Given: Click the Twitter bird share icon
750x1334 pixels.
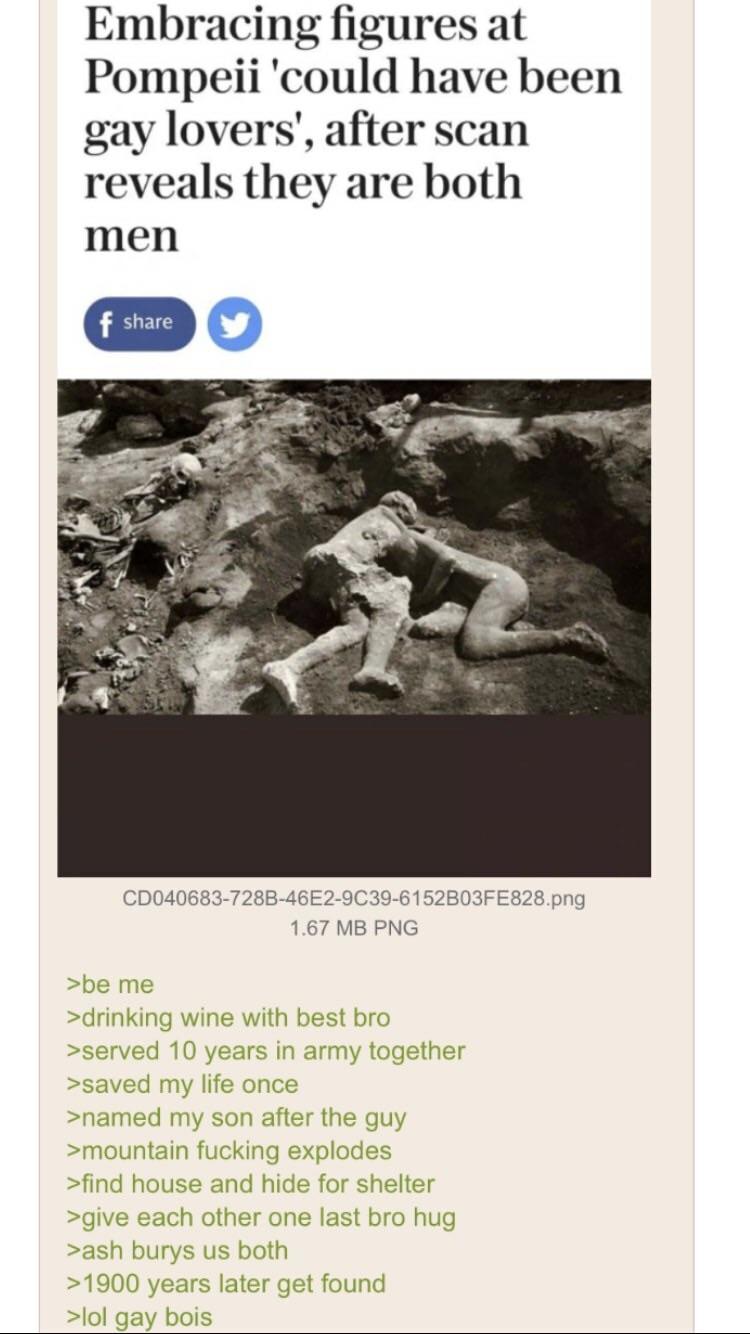Looking at the screenshot, I should [235, 324].
